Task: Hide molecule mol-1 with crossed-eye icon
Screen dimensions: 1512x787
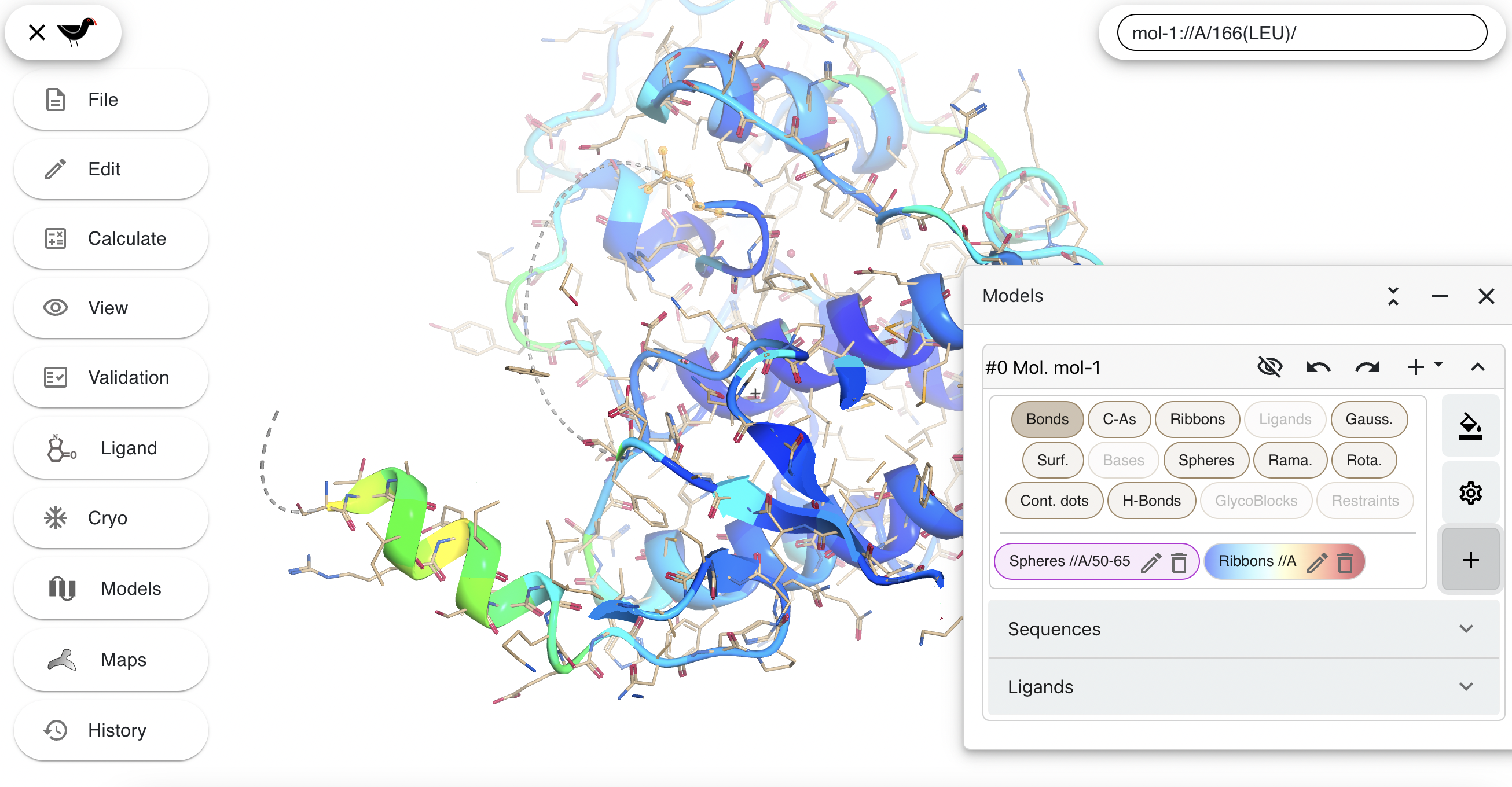Action: pos(1269,367)
